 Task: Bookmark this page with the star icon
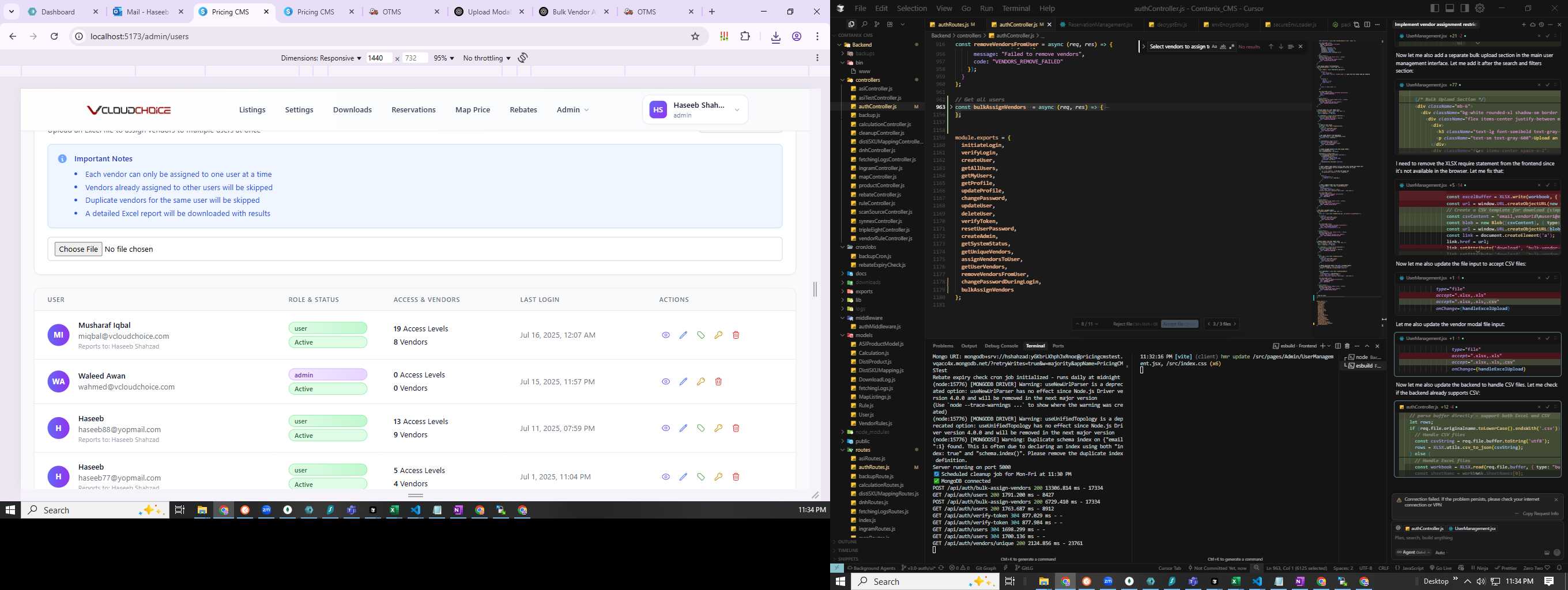point(695,36)
